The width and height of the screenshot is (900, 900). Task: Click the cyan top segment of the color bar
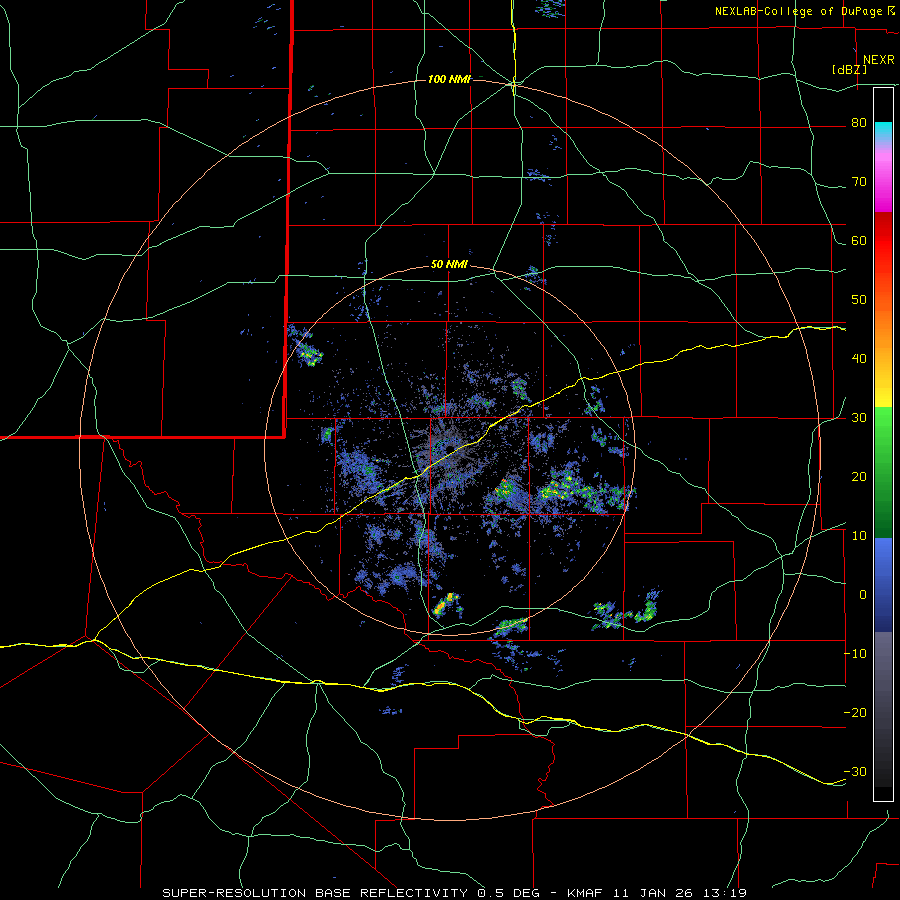coord(883,131)
